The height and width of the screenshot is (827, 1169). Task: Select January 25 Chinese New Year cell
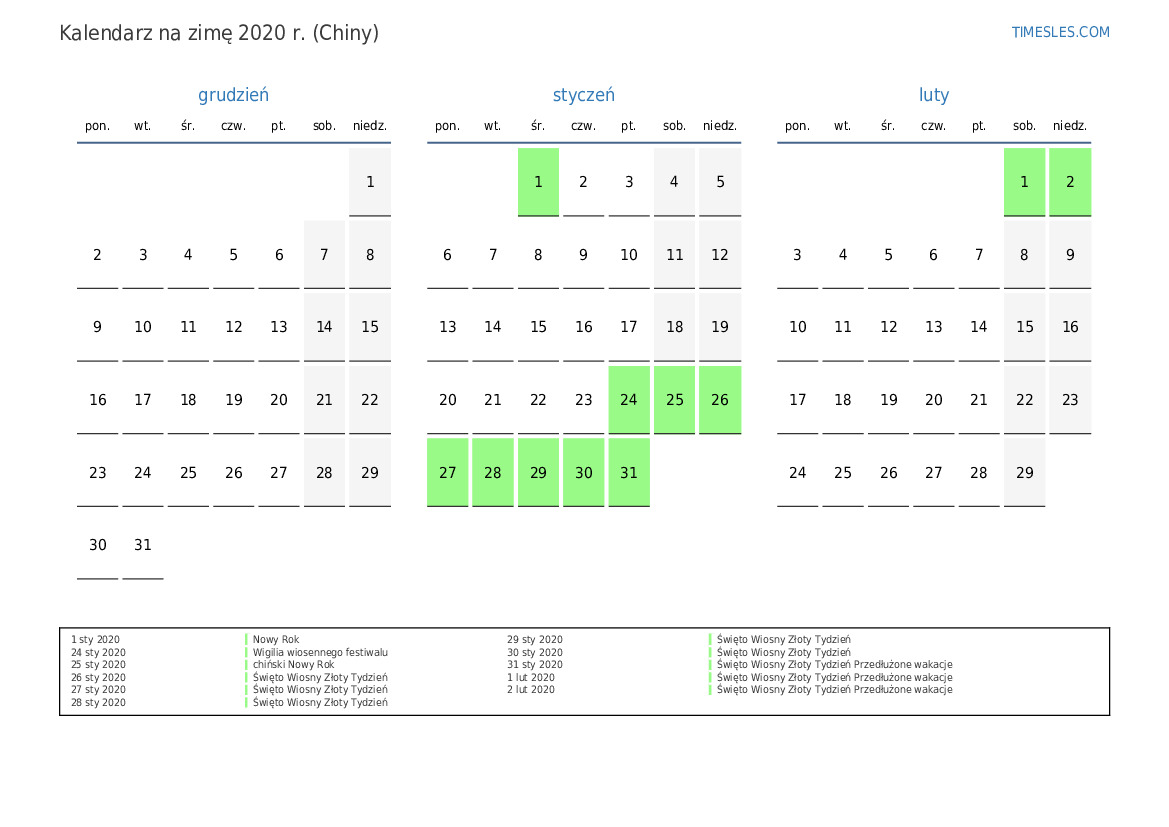pos(674,400)
